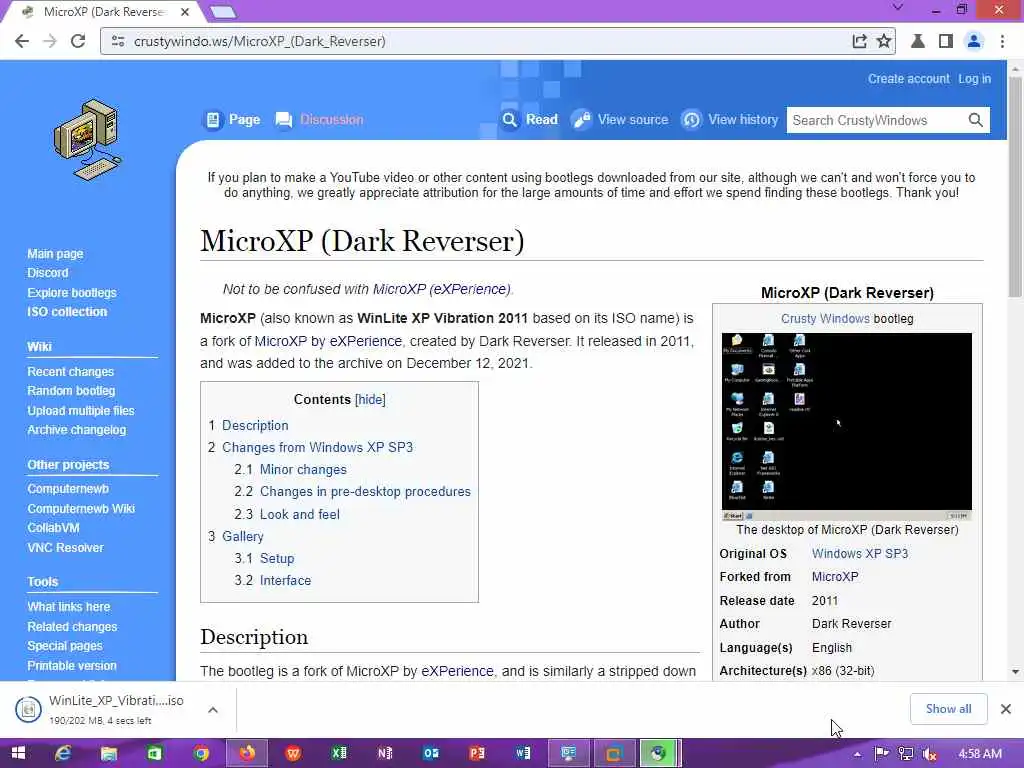Open Excel from the taskbar
1024x768 pixels.
tap(339, 754)
